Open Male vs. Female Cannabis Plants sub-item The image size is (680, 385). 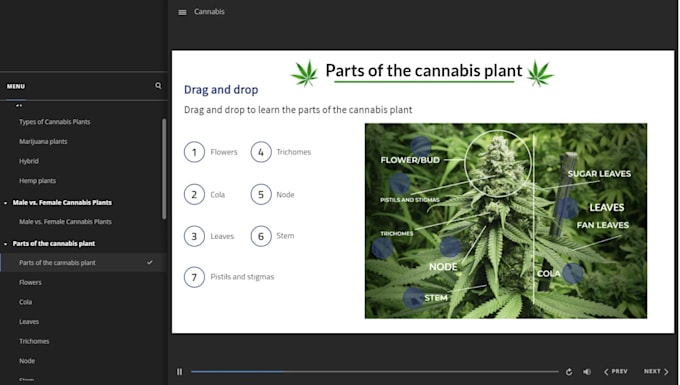(65, 222)
